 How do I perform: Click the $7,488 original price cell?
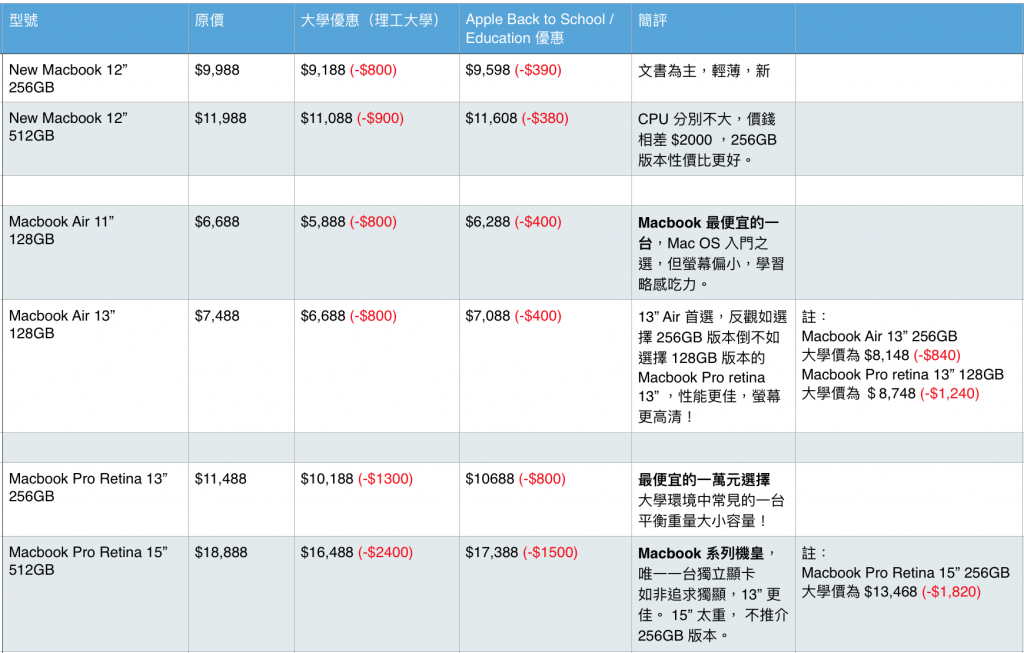pyautogui.click(x=217, y=316)
